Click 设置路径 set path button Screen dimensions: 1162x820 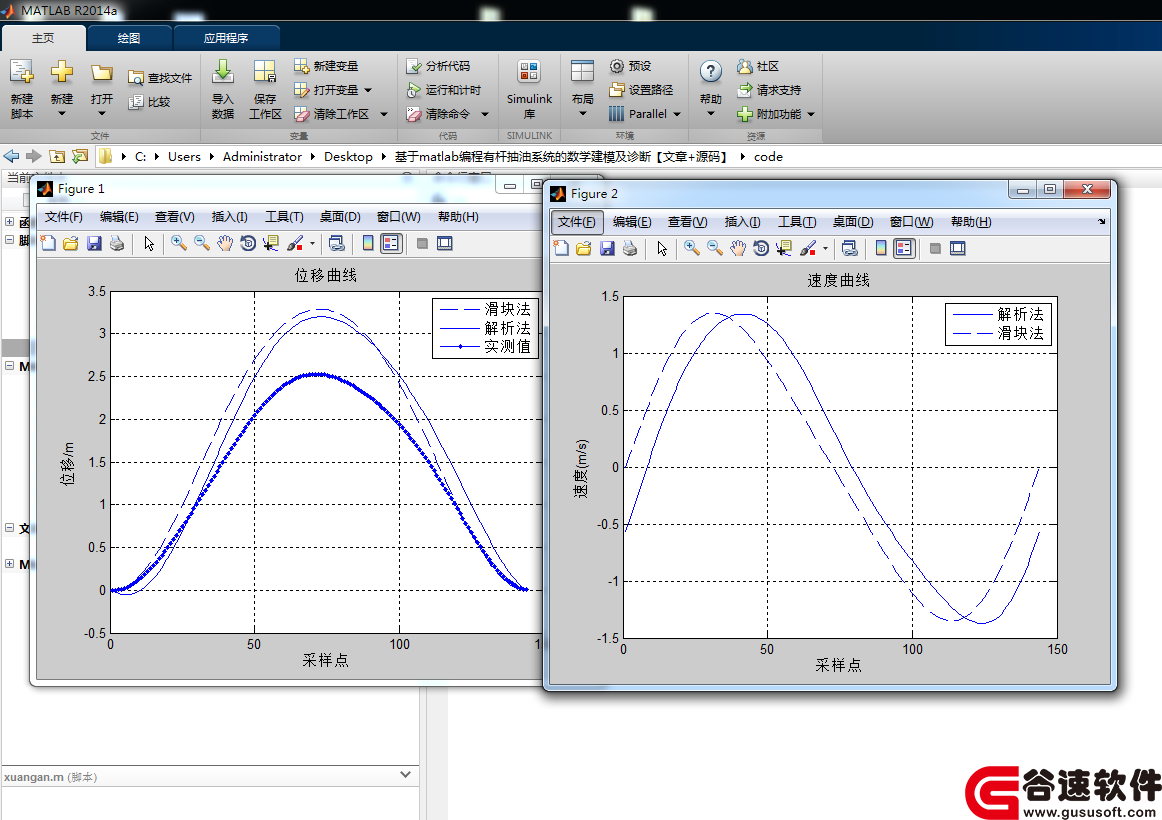[x=641, y=90]
